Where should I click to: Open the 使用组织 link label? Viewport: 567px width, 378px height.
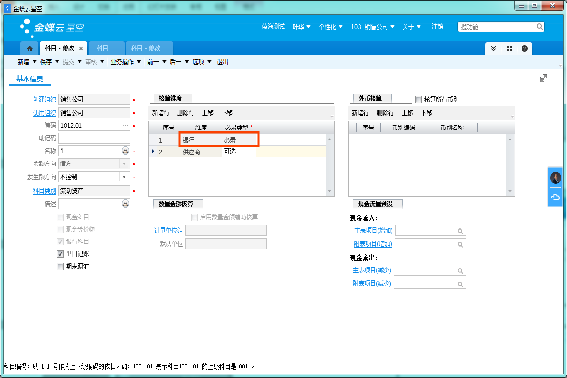(x=44, y=113)
